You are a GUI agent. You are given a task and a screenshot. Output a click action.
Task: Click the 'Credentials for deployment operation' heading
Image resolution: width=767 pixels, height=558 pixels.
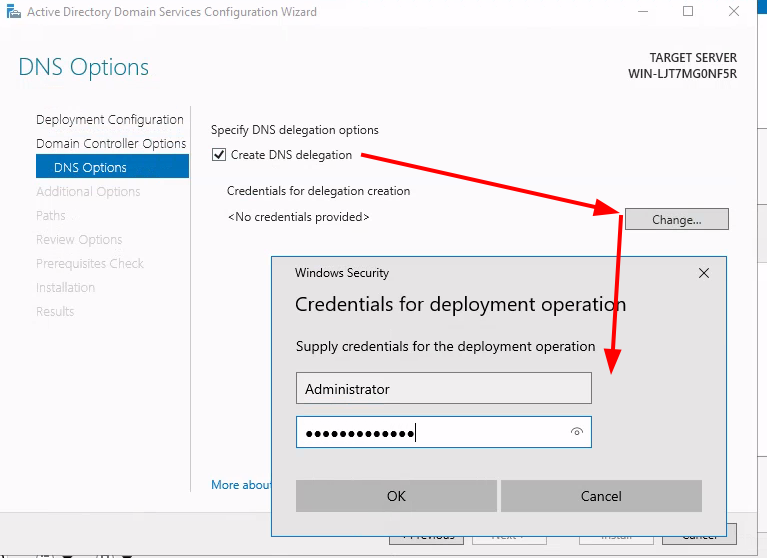[460, 304]
